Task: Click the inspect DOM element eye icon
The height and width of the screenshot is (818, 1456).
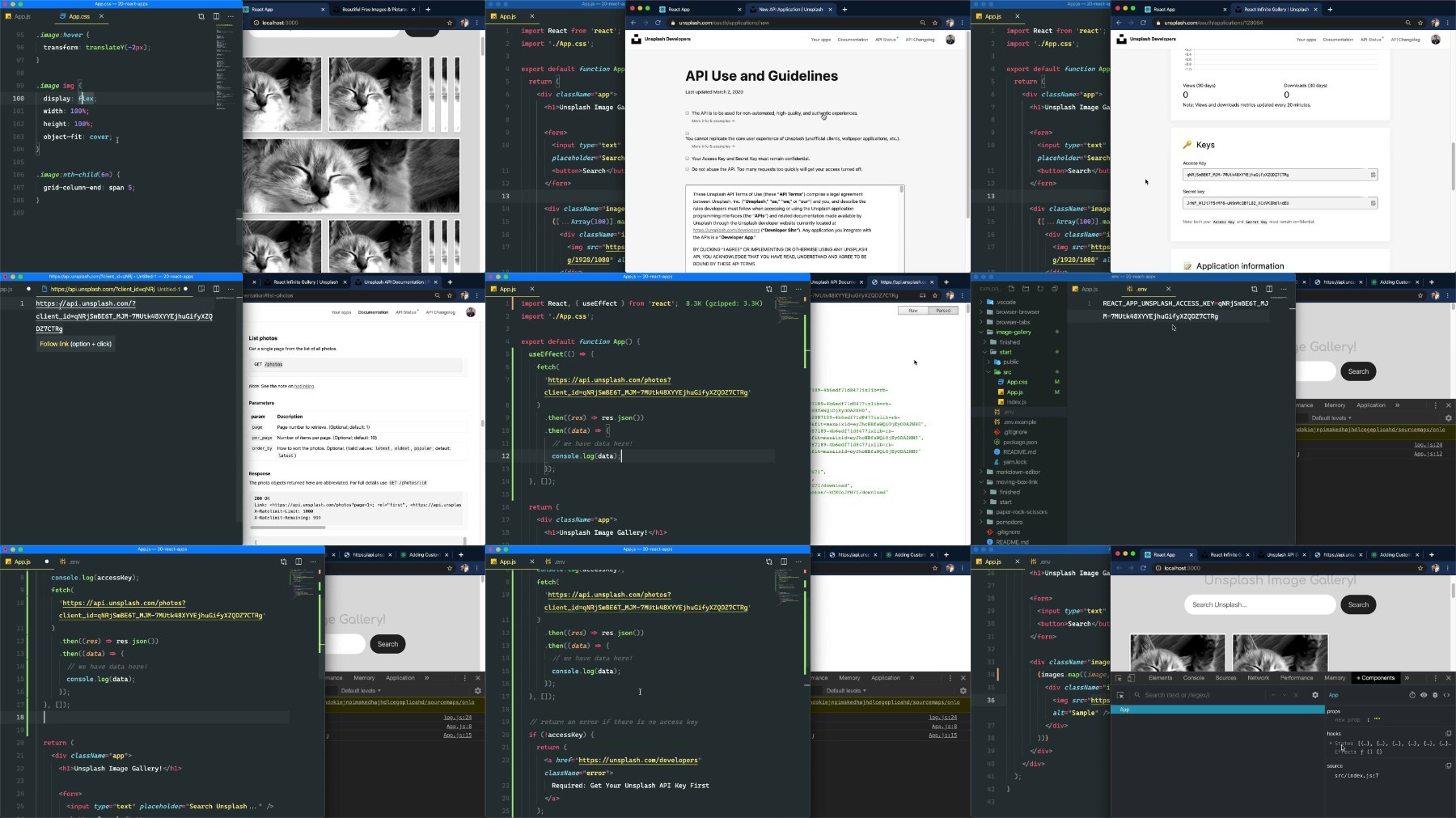Action: pos(1424,695)
